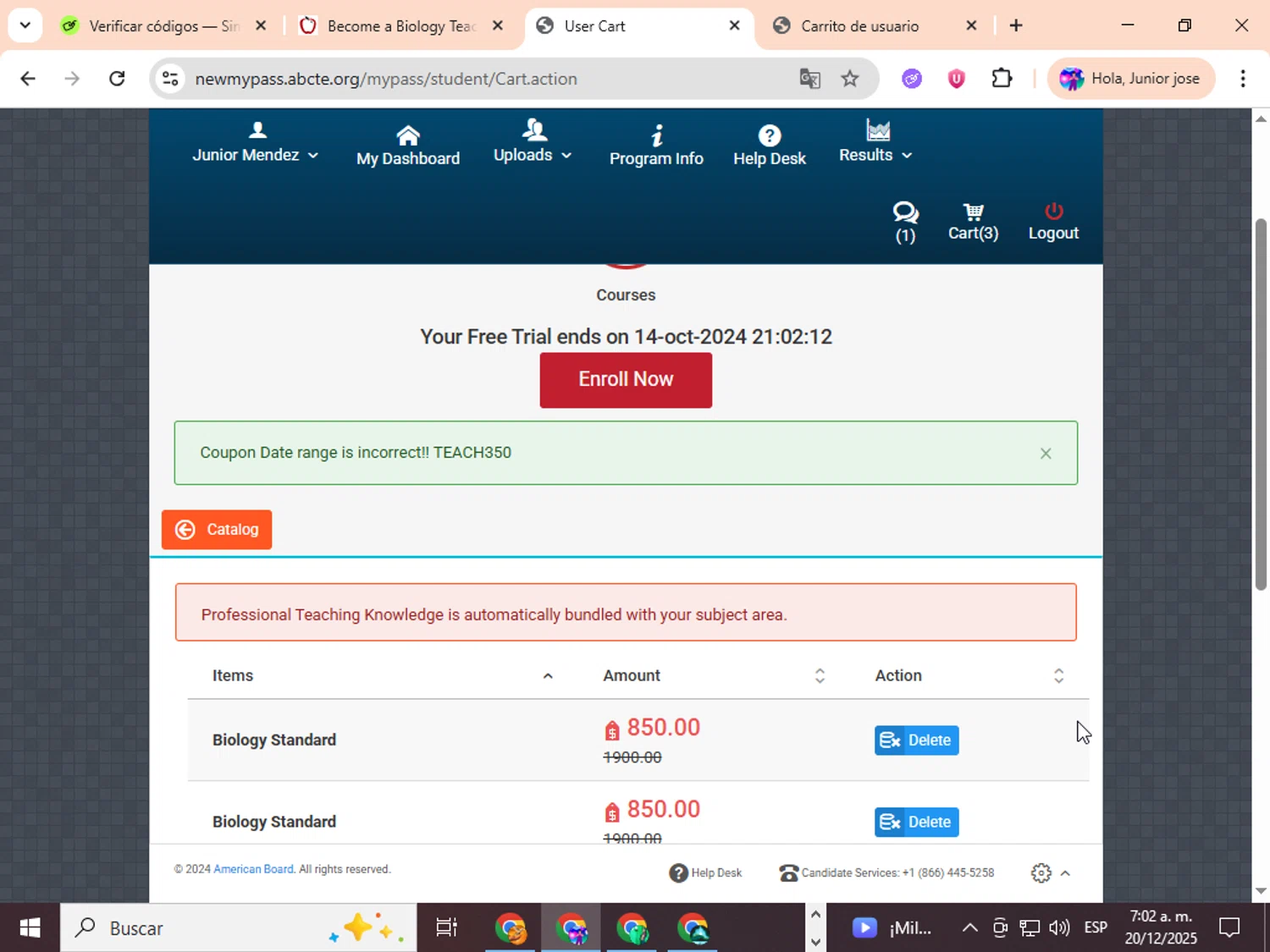Click the Professional Teaching Knowledge bundled notice
The width and height of the screenshot is (1270, 952).
(x=626, y=613)
